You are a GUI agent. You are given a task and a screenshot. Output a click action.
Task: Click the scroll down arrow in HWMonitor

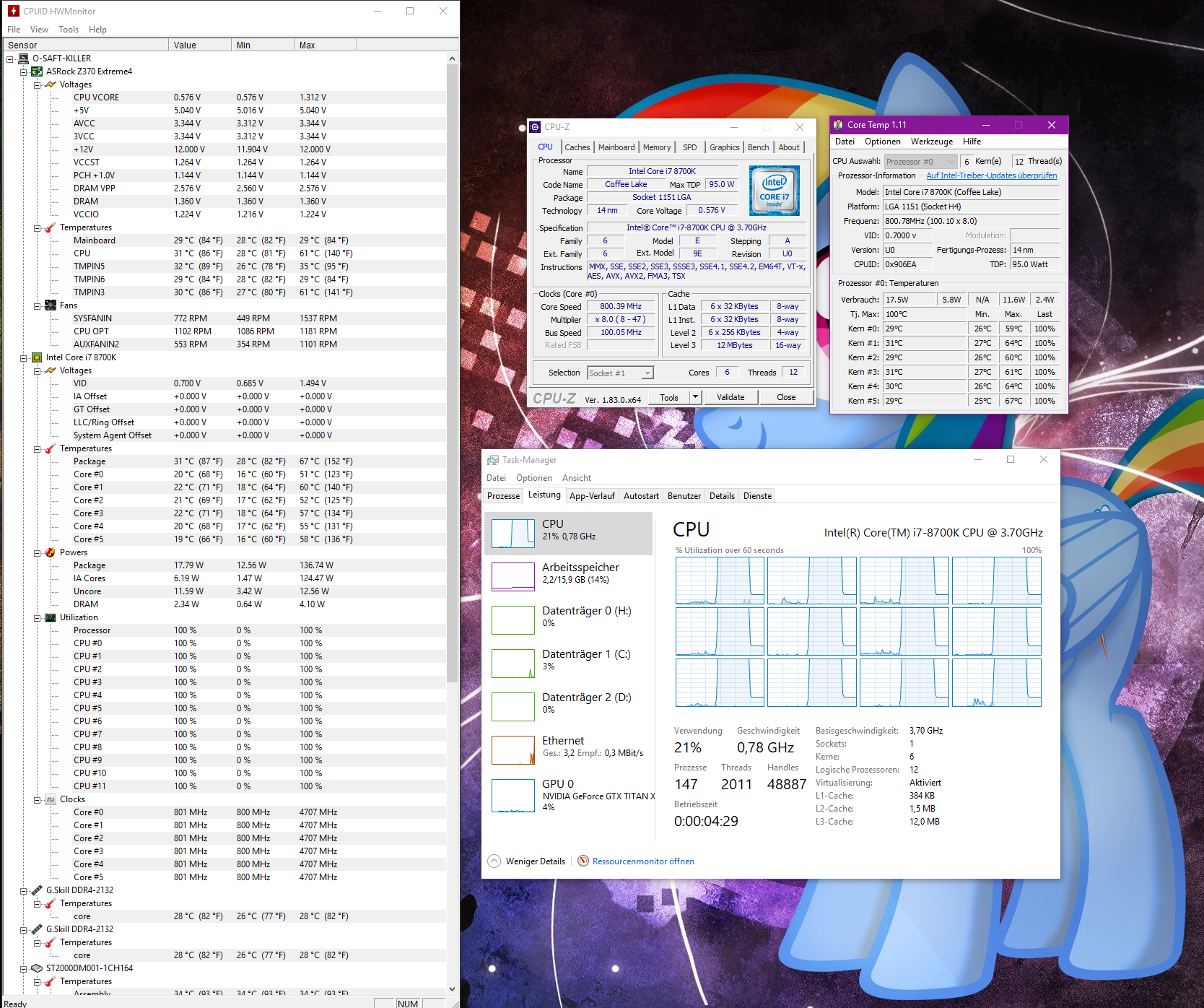pos(453,989)
